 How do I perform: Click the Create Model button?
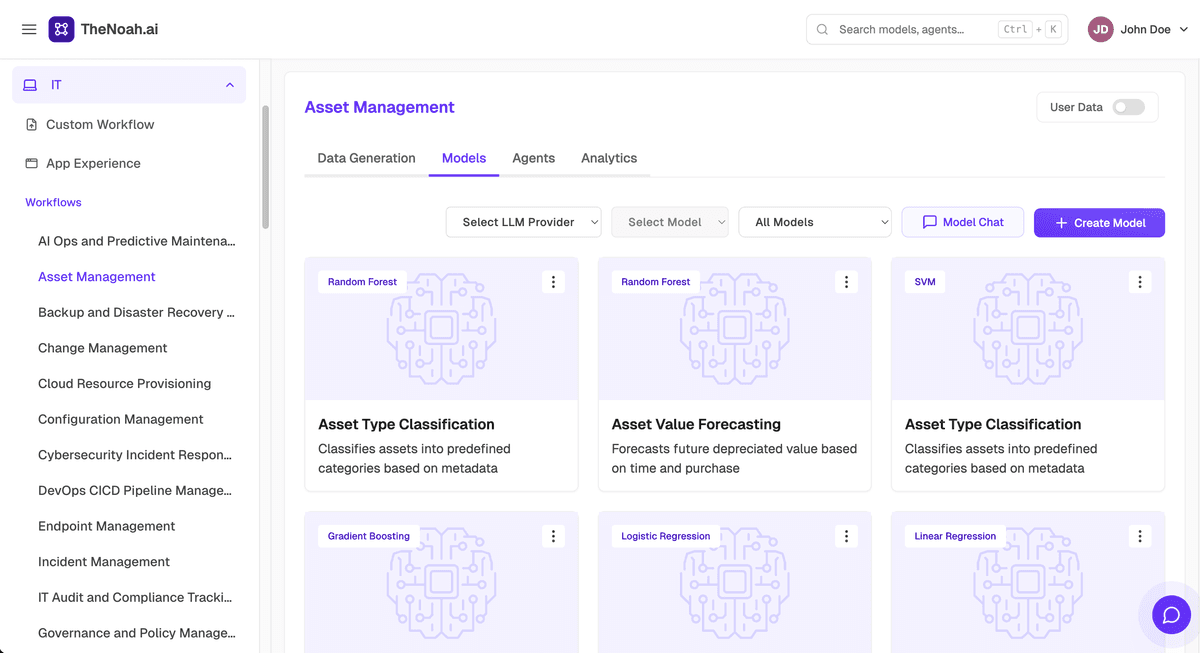[x=1099, y=222]
